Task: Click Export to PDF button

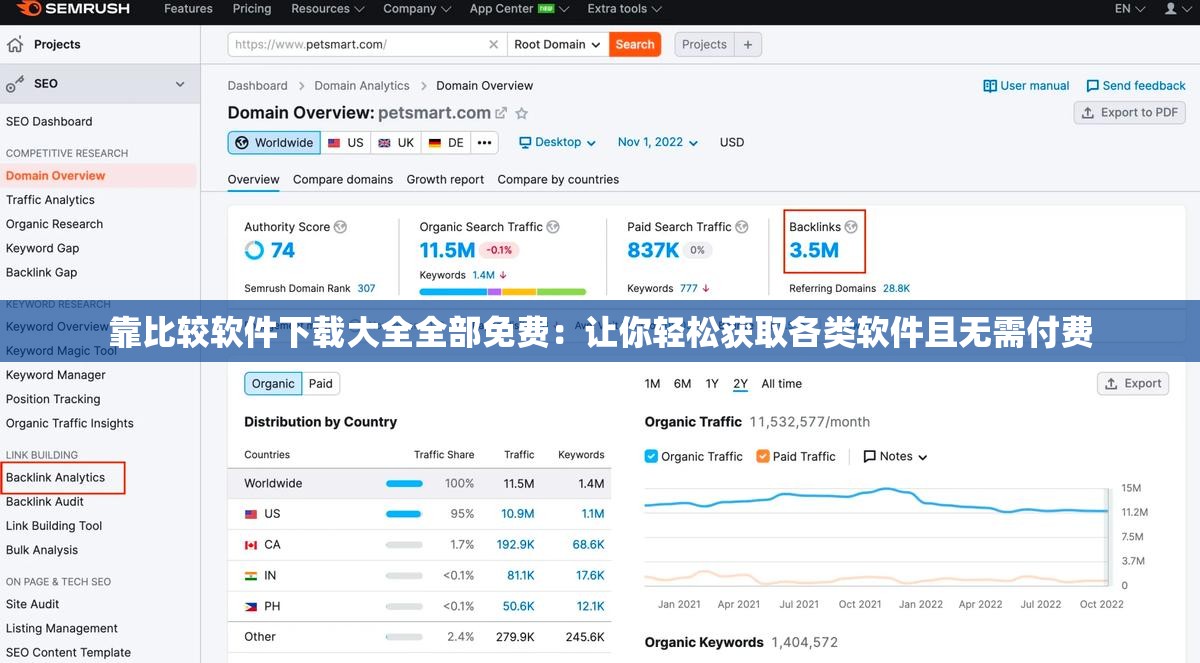Action: pos(1130,113)
